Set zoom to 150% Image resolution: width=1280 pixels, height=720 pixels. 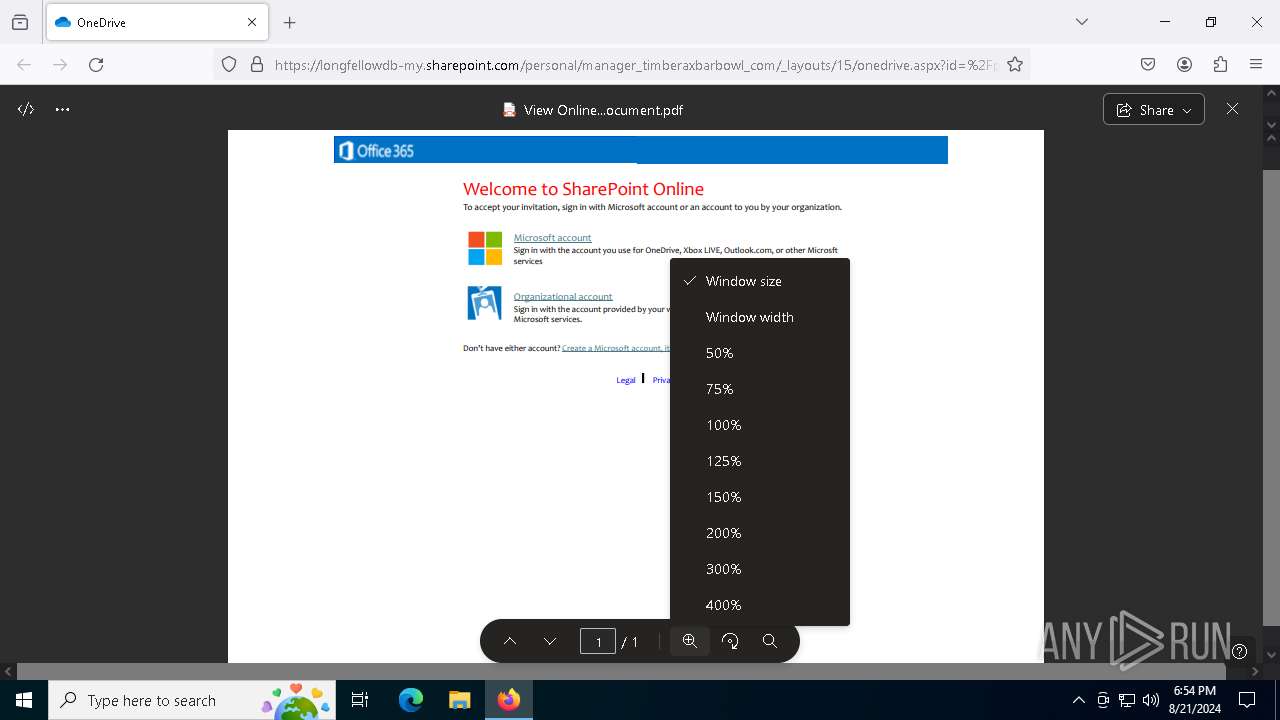click(760, 497)
